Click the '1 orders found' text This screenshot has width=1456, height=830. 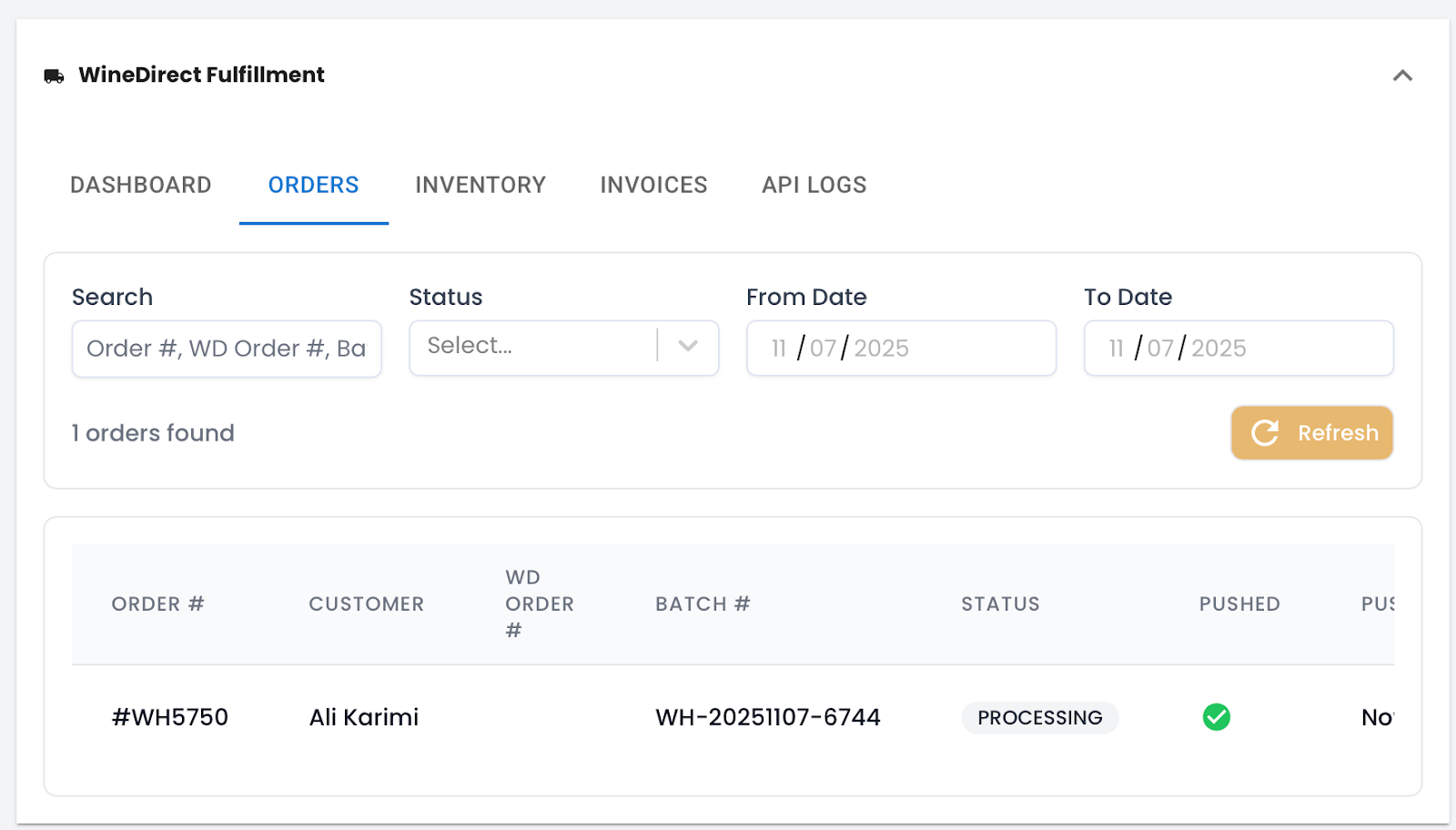153,433
